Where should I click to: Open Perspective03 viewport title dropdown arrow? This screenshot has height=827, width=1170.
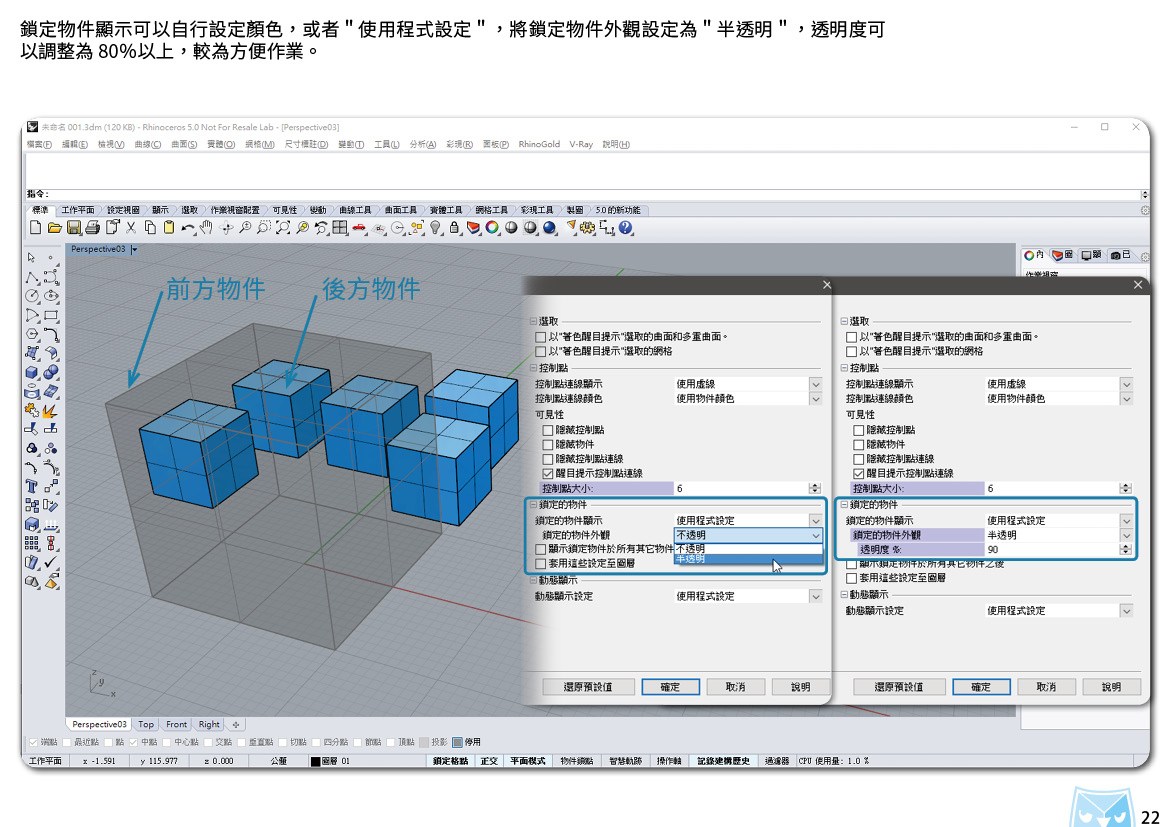tap(134, 249)
